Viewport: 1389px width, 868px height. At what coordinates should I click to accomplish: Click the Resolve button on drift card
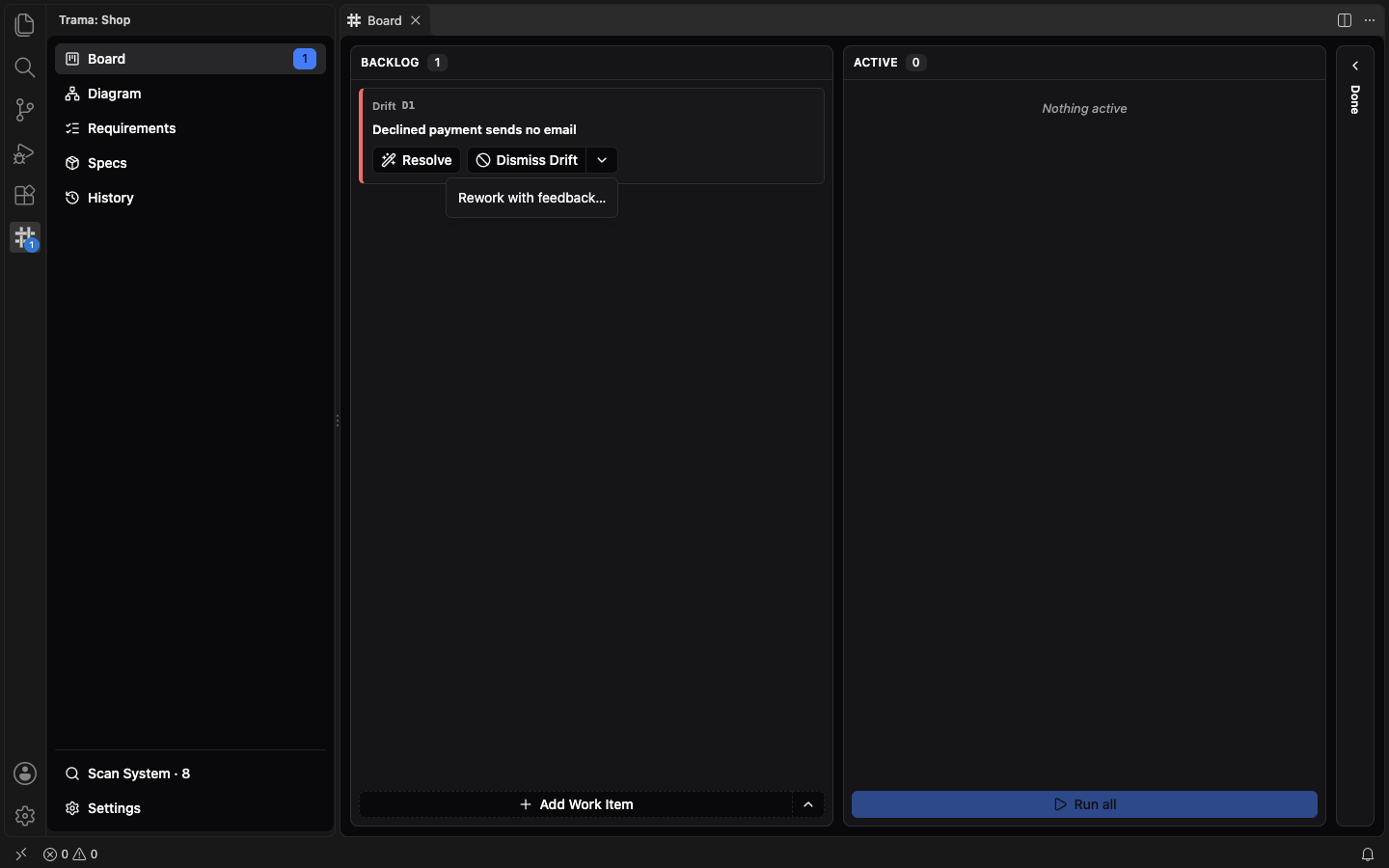(417, 160)
